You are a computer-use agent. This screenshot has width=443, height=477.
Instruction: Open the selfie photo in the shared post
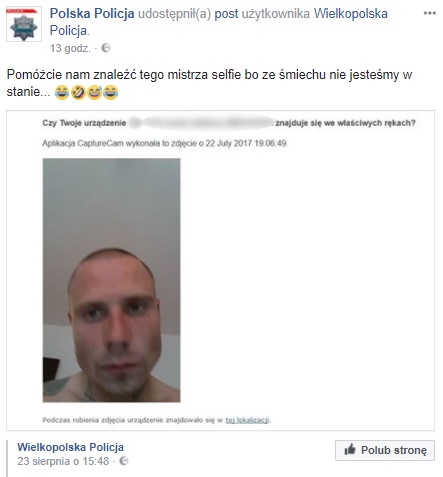(x=111, y=280)
